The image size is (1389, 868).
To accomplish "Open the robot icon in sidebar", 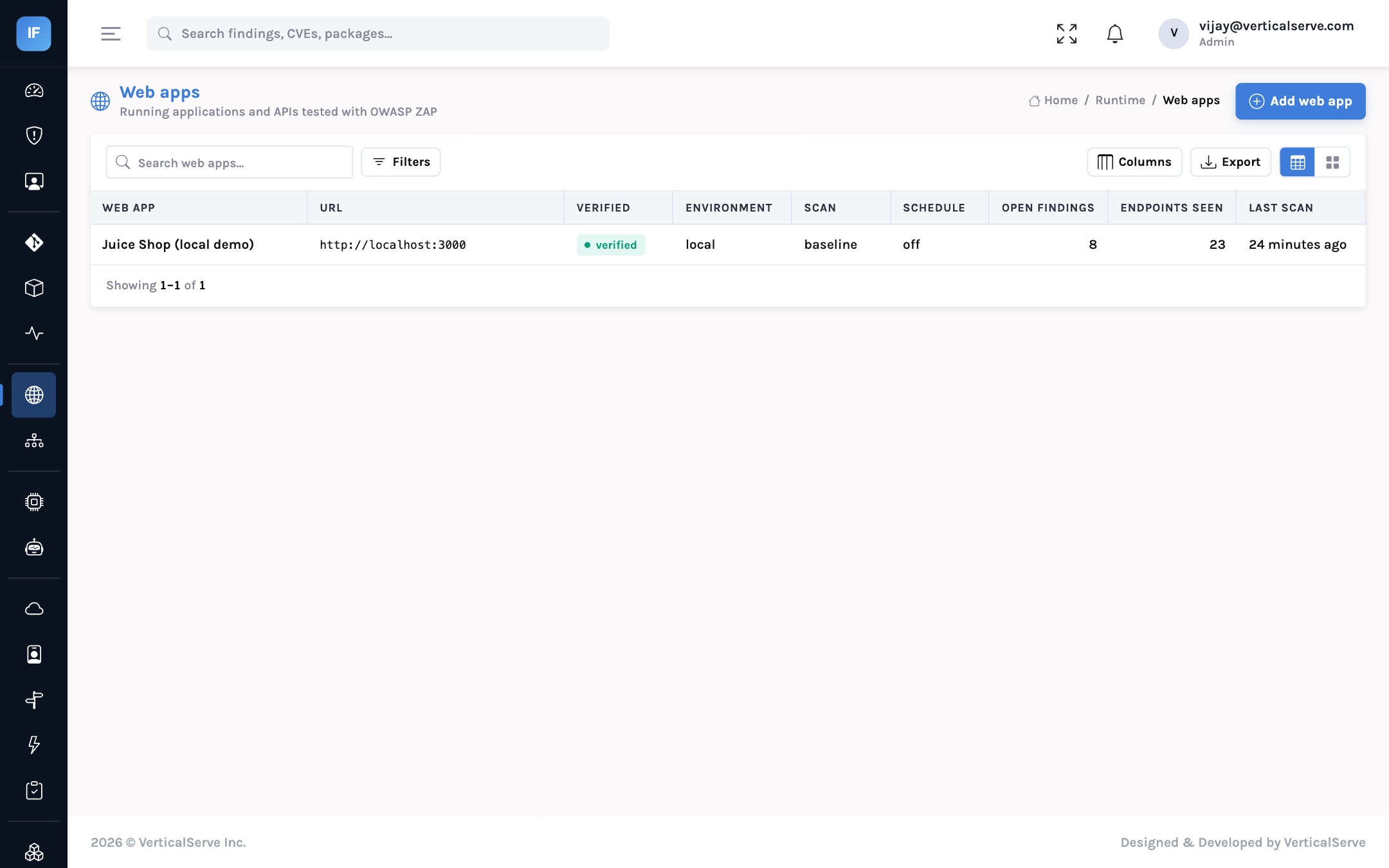I will (34, 547).
